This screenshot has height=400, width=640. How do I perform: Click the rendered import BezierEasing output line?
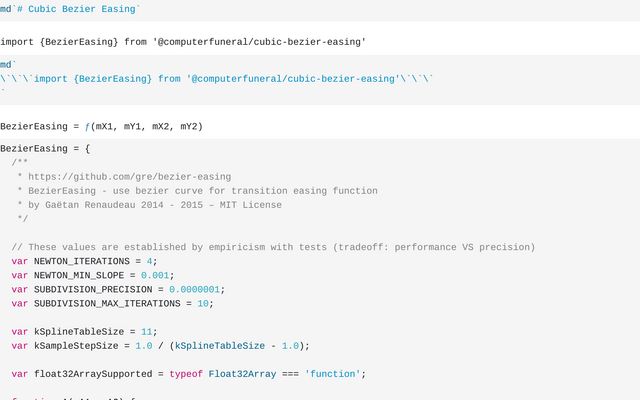coord(183,42)
